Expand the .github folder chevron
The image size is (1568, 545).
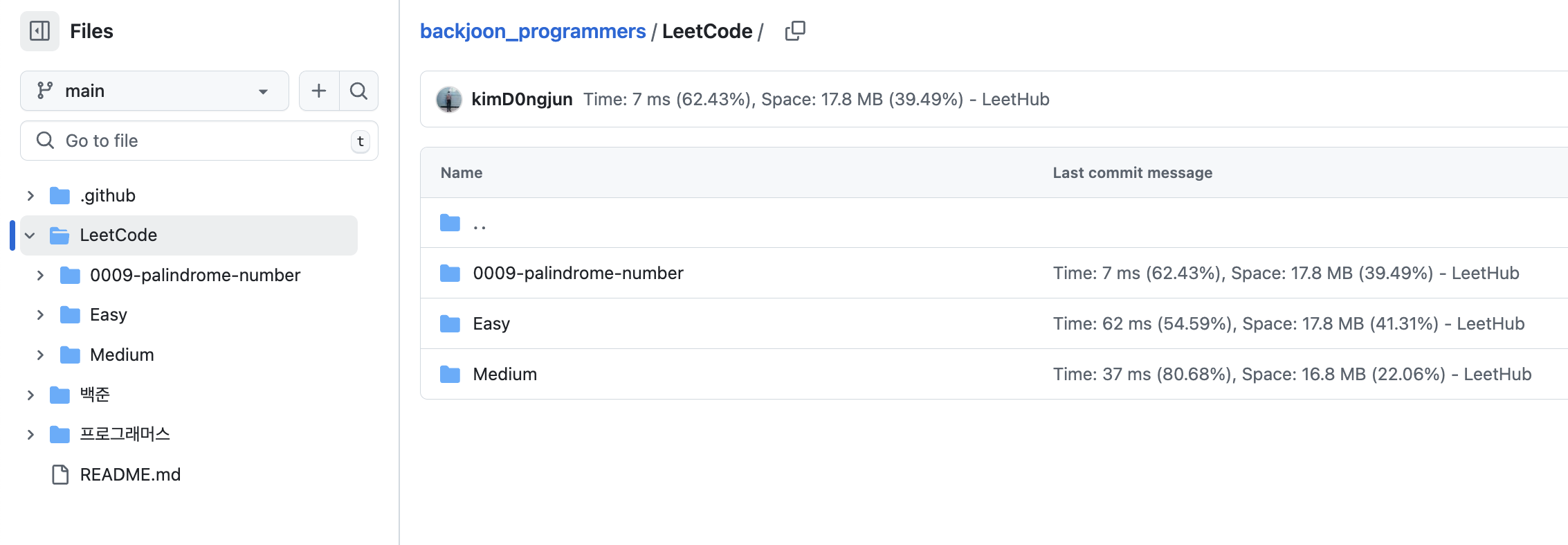[30, 196]
